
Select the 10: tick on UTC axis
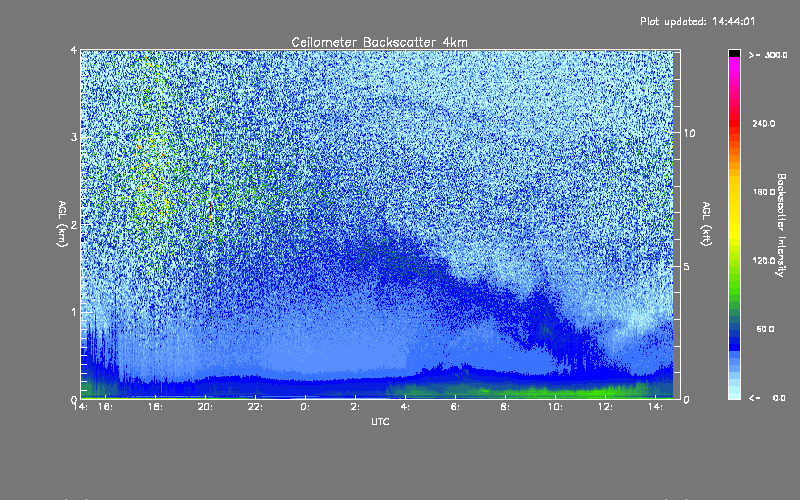click(555, 407)
